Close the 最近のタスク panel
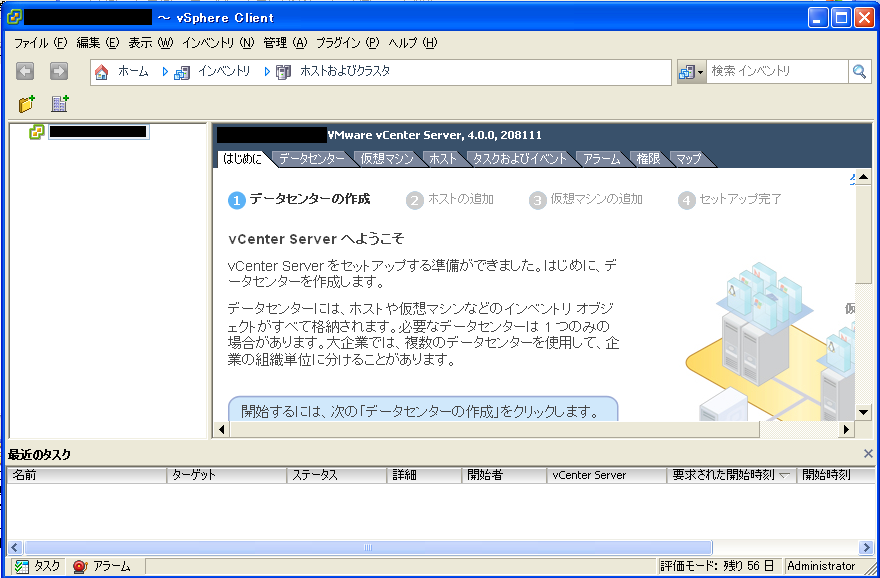This screenshot has height=578, width=880. [x=868, y=453]
